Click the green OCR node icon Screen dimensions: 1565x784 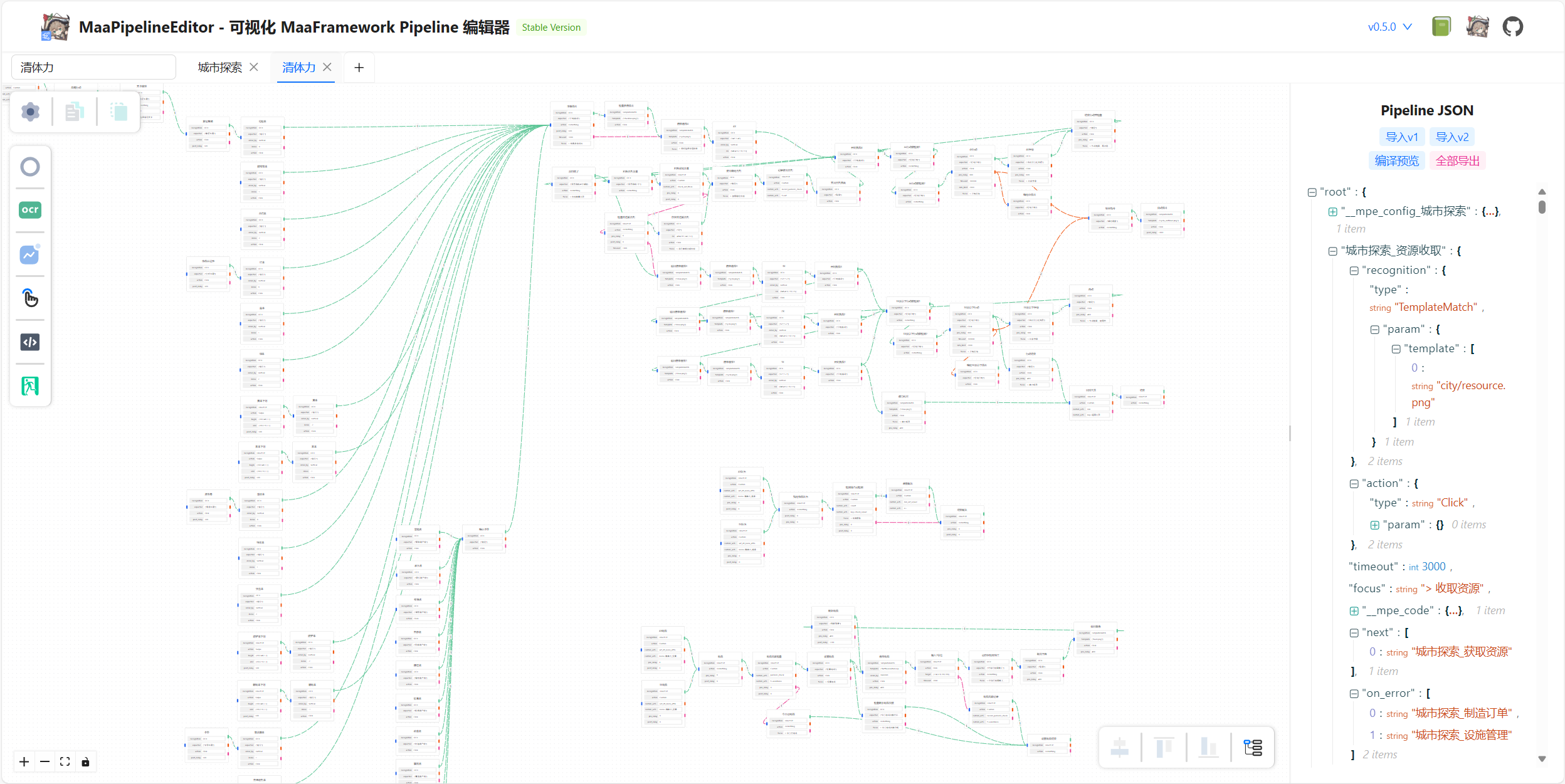coord(30,210)
